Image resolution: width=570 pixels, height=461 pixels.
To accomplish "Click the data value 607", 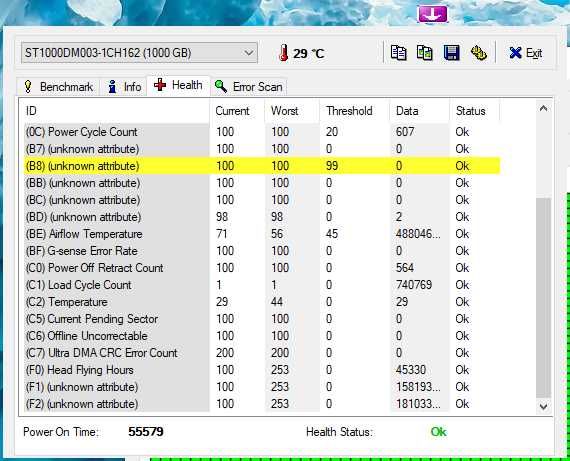I will click(x=405, y=132).
